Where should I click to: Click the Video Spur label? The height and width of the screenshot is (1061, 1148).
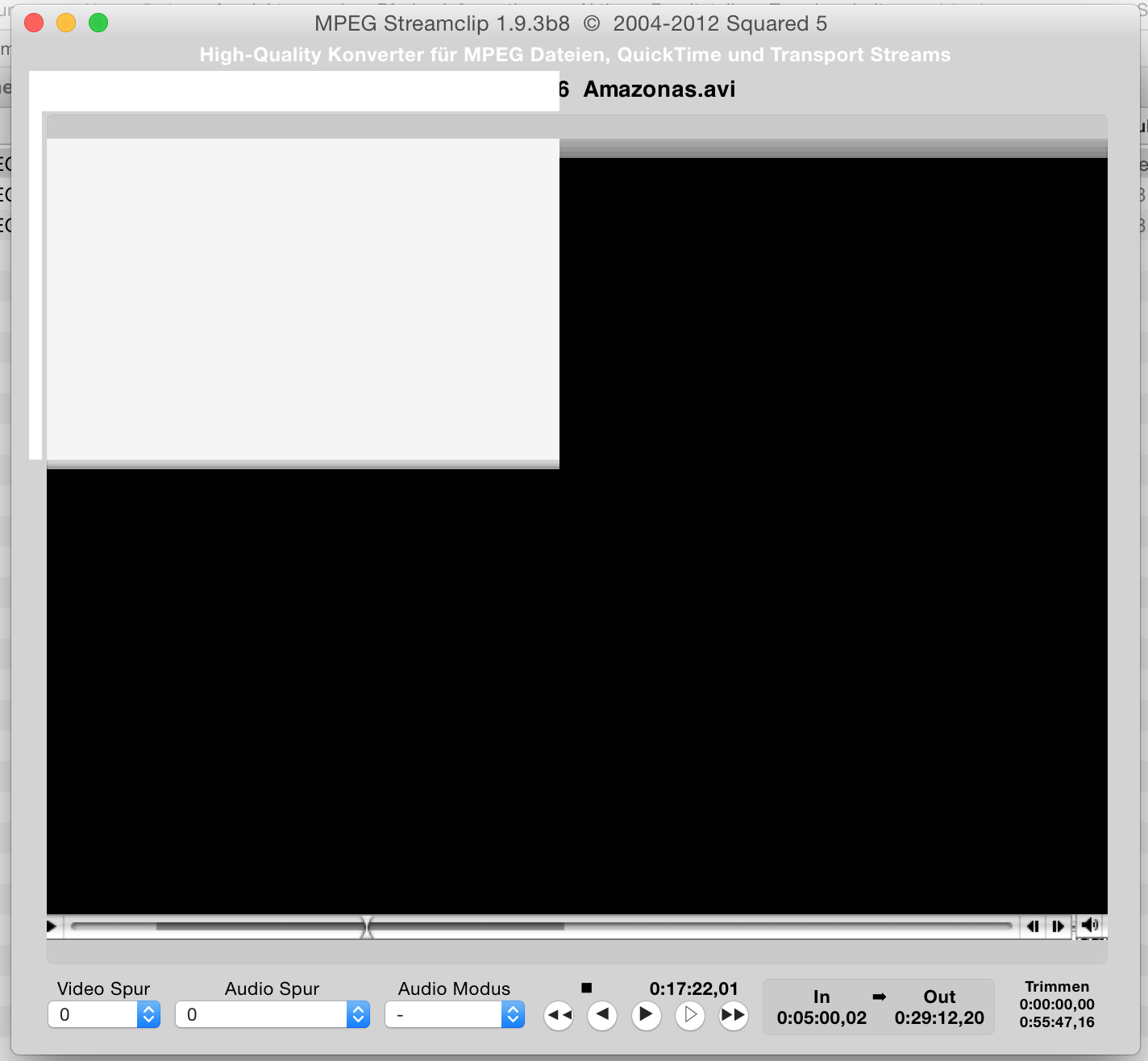(x=104, y=988)
